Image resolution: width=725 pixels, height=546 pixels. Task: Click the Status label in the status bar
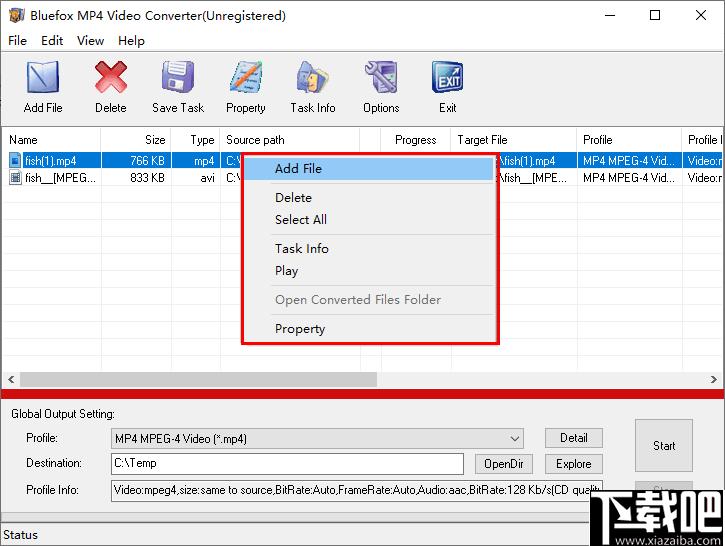coord(20,535)
